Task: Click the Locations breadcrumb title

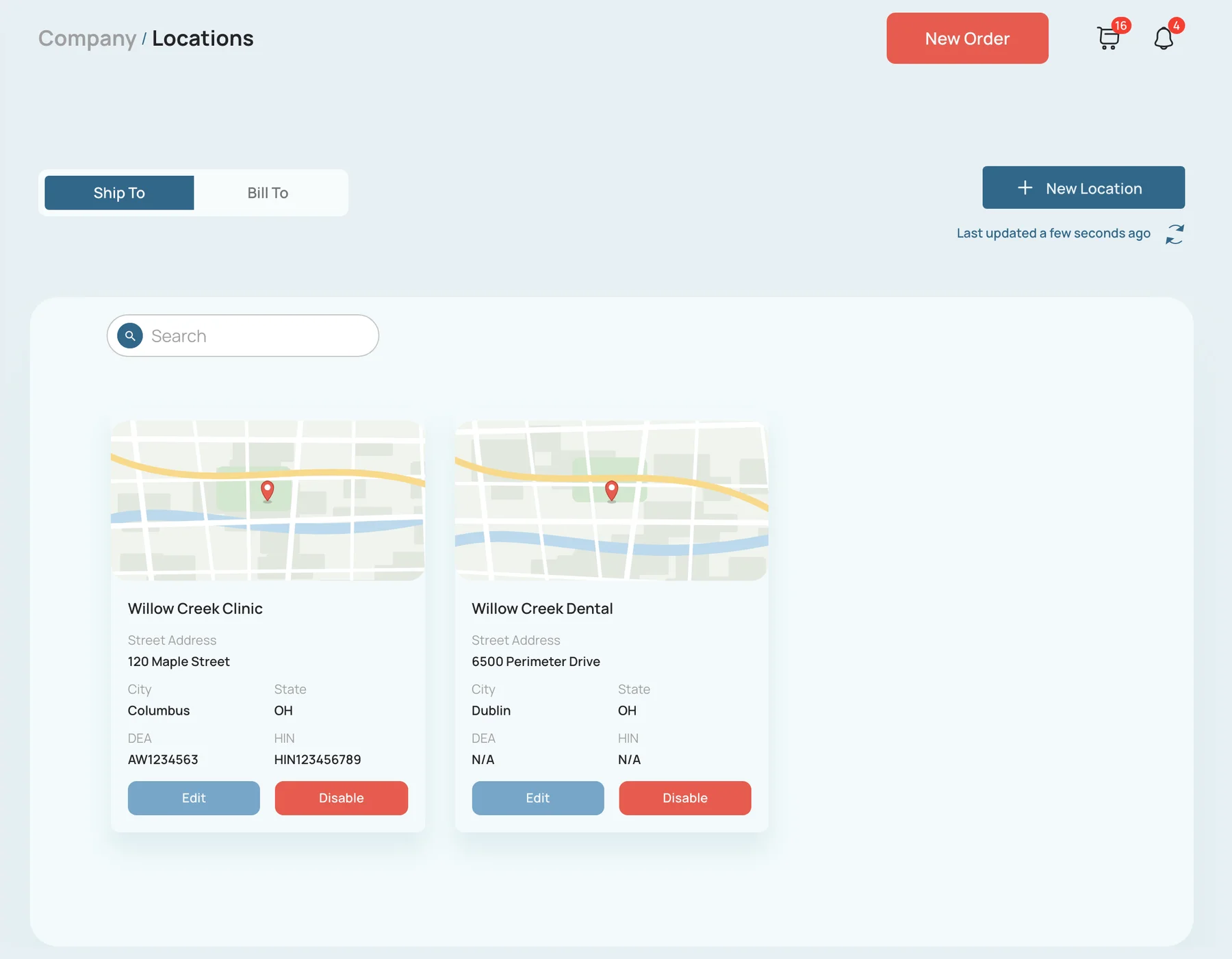Action: 203,38
